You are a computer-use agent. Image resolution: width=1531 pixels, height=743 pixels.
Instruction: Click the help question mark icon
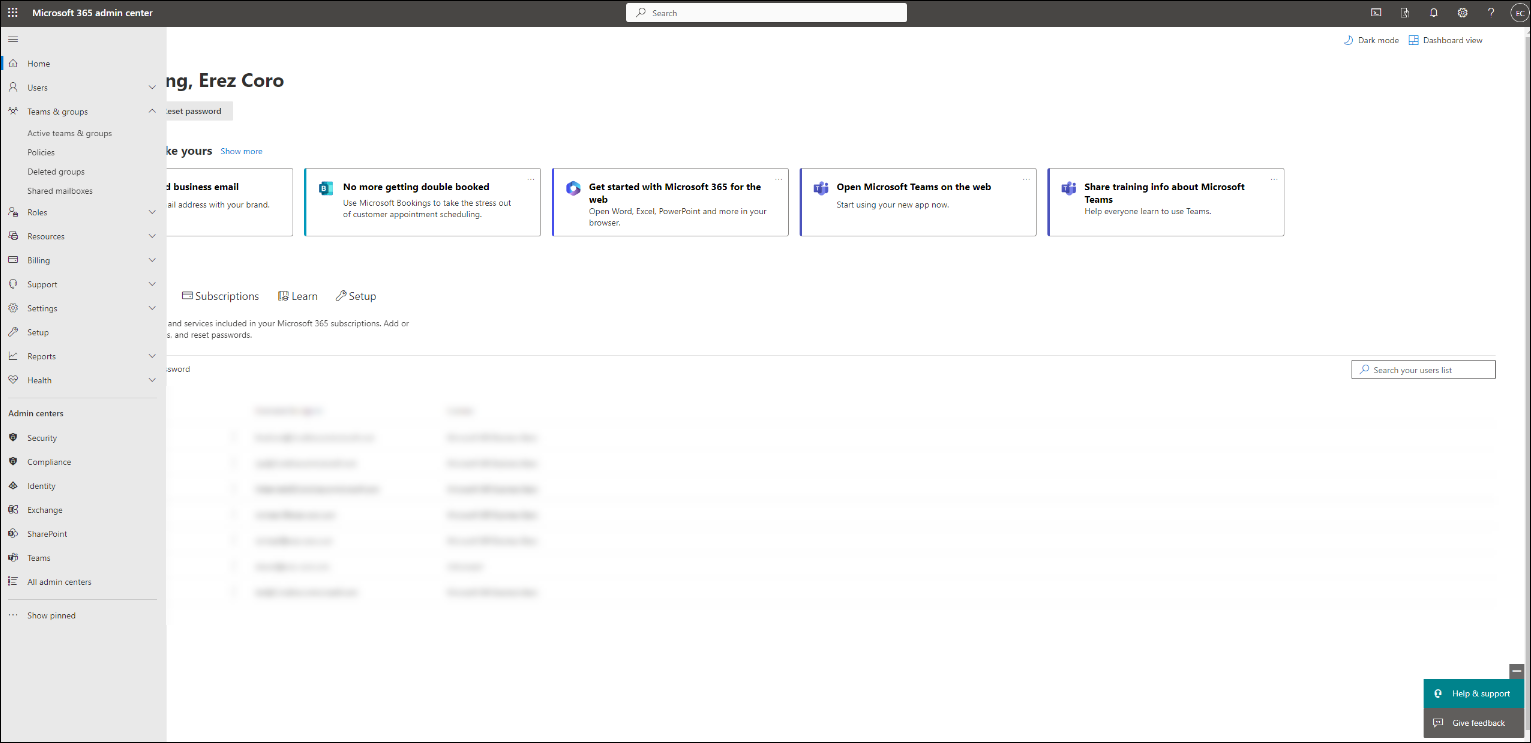pyautogui.click(x=1491, y=13)
